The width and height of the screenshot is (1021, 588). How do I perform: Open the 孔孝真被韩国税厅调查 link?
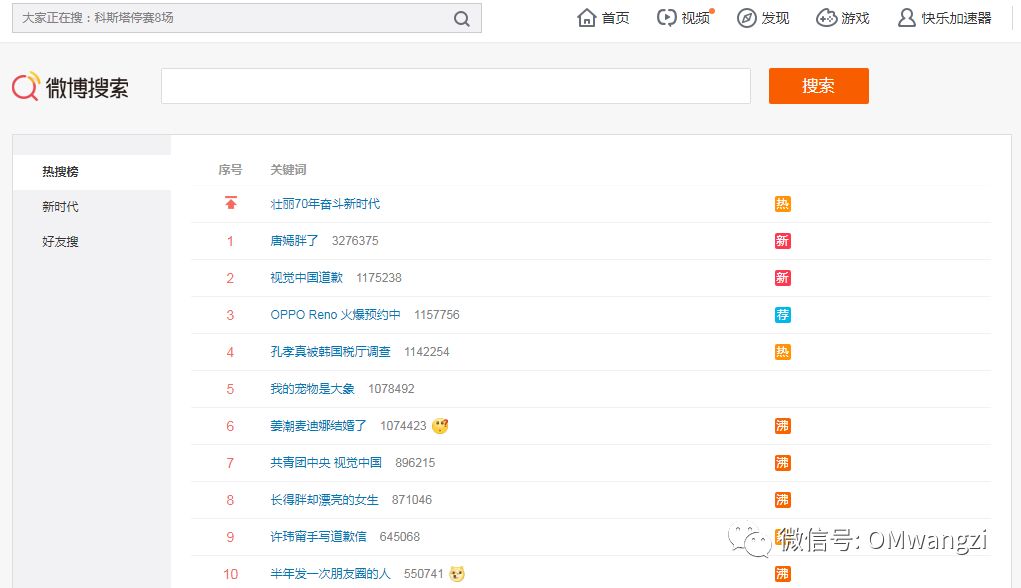coord(331,352)
